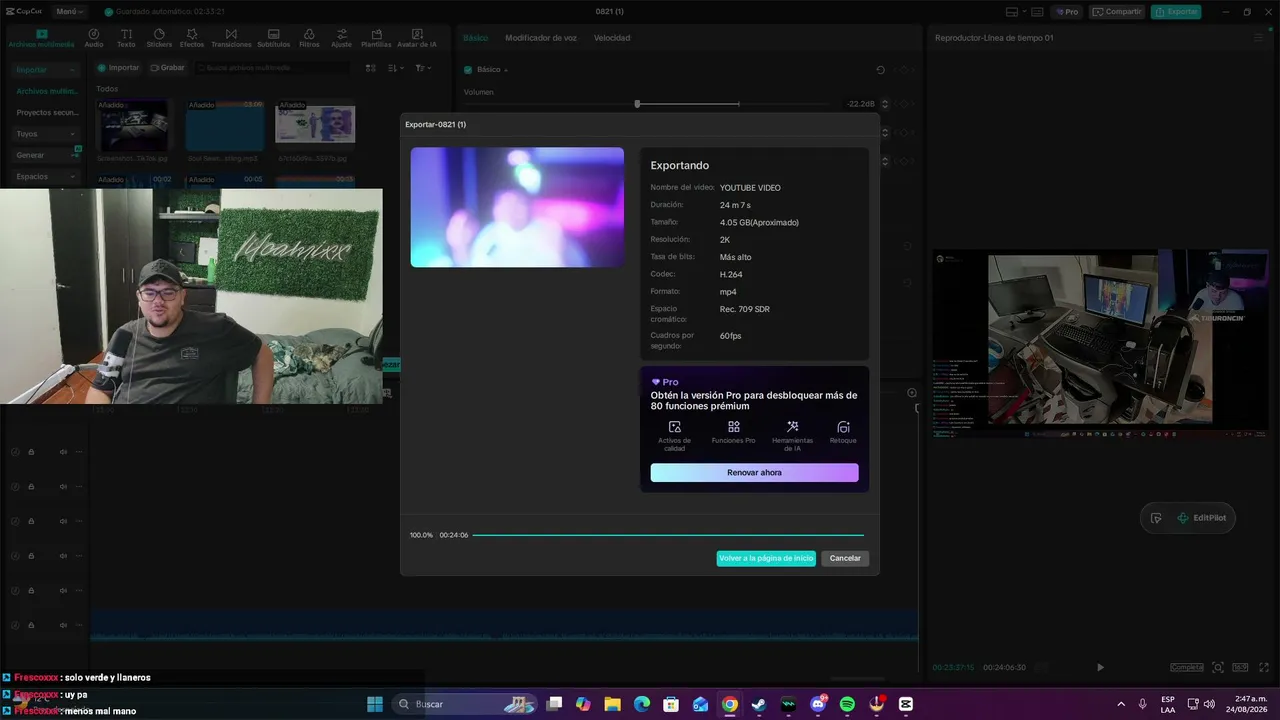The image size is (1280, 720).
Task: Click the export progress bar
Action: point(668,535)
